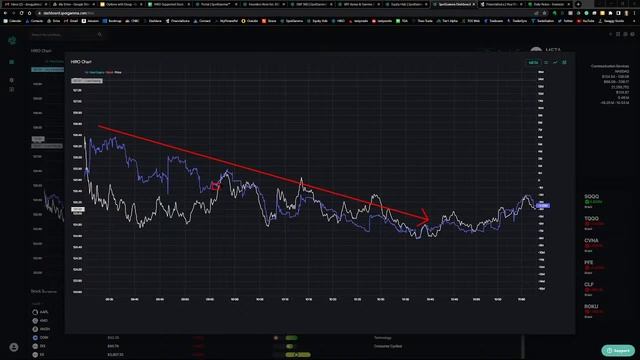This screenshot has height=360, width=640.
Task: Bookmark this page with the star icon
Action: [544, 13]
